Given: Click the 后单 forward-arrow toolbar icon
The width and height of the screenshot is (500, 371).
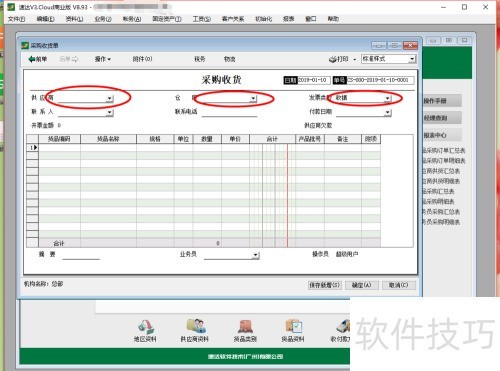Looking at the screenshot, I should click(75, 59).
